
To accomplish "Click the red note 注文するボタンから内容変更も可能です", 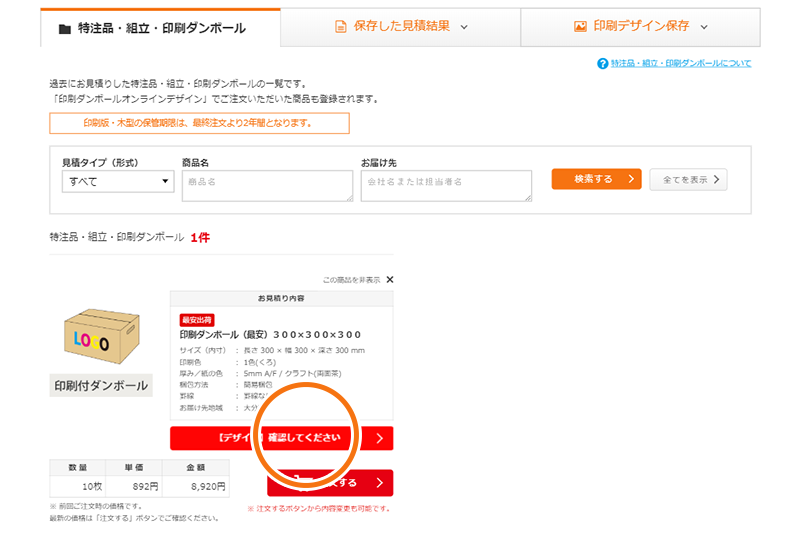I will pyautogui.click(x=319, y=509).
